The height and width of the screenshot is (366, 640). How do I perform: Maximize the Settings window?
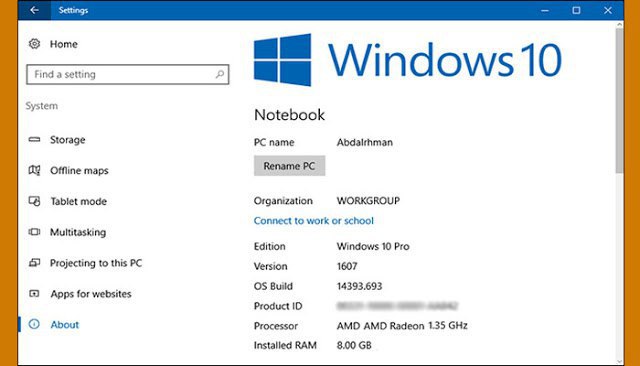click(576, 10)
